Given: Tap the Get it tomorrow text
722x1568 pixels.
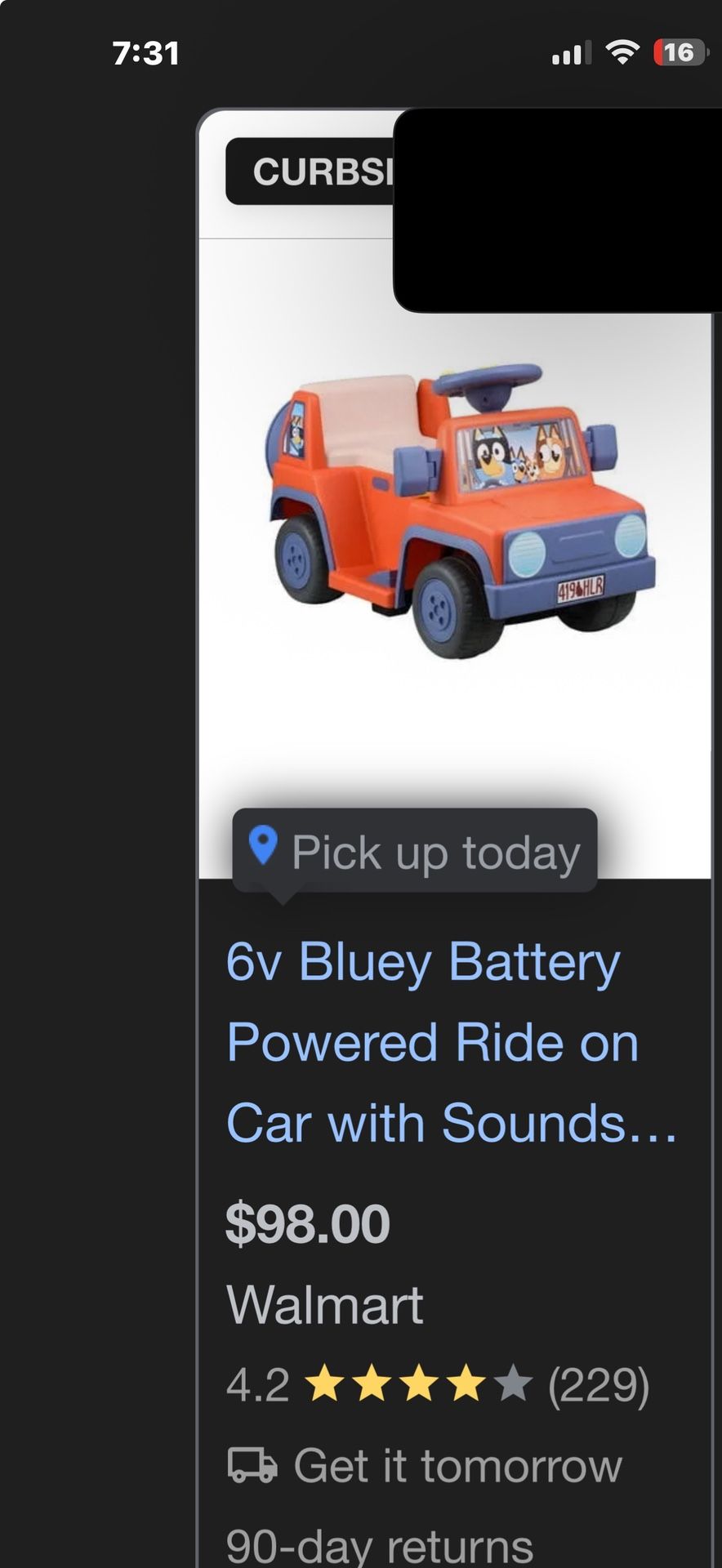Looking at the screenshot, I should click(x=457, y=1465).
